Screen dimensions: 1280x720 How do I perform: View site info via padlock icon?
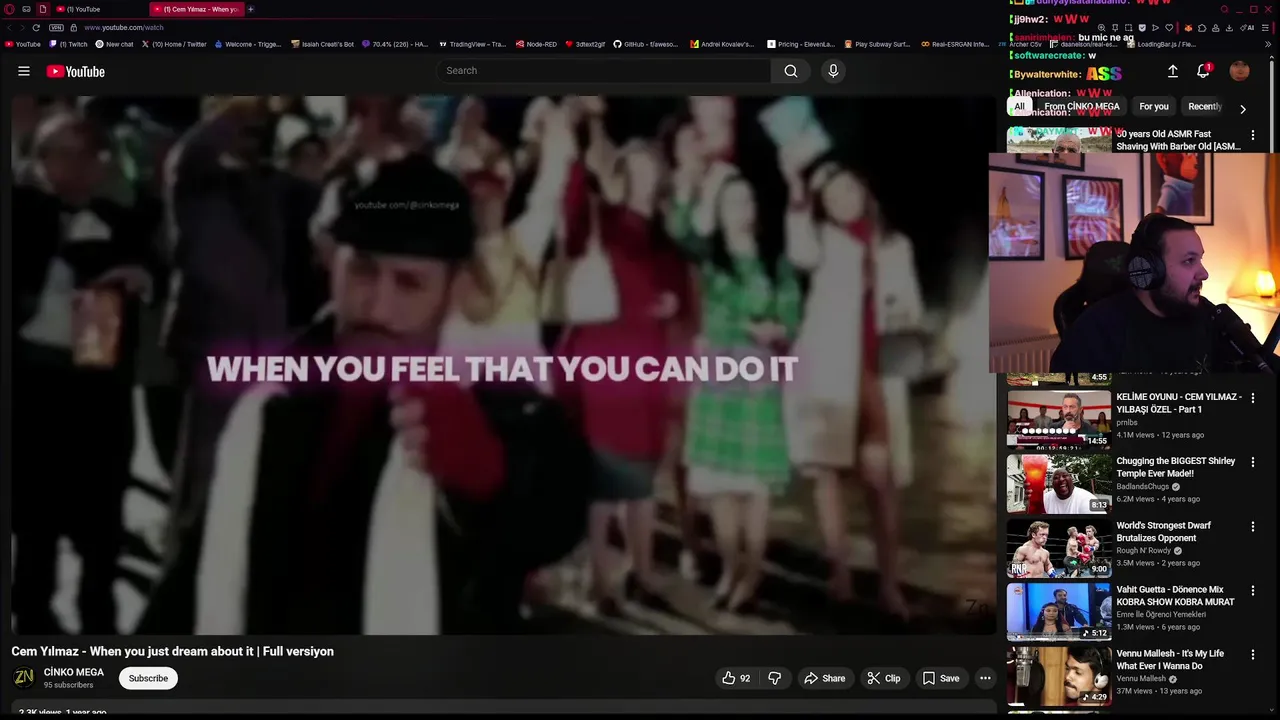point(74,27)
